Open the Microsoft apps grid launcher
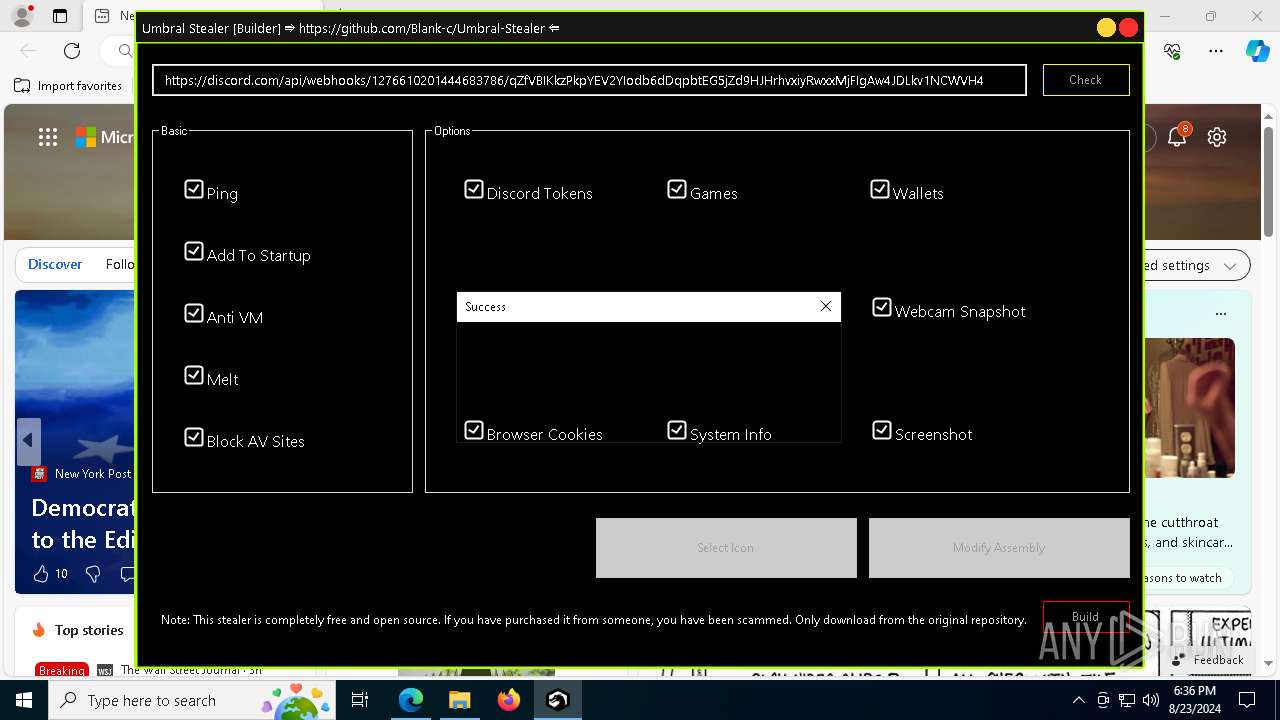 [x=48, y=137]
